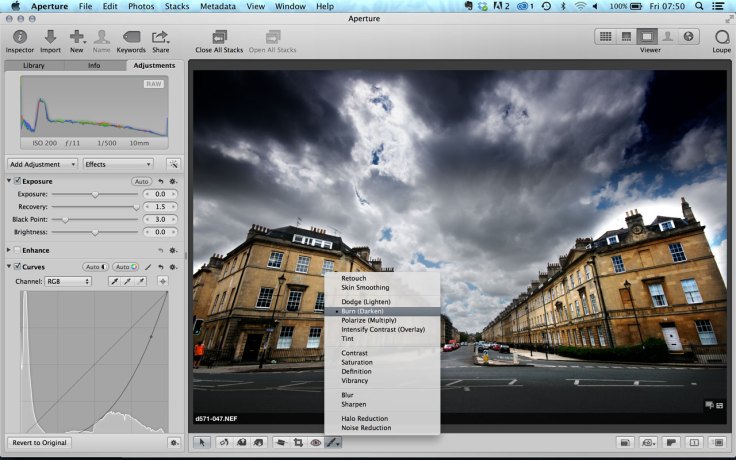Open Exposure gear action menu
Screen dimensions: 736x460
point(173,181)
